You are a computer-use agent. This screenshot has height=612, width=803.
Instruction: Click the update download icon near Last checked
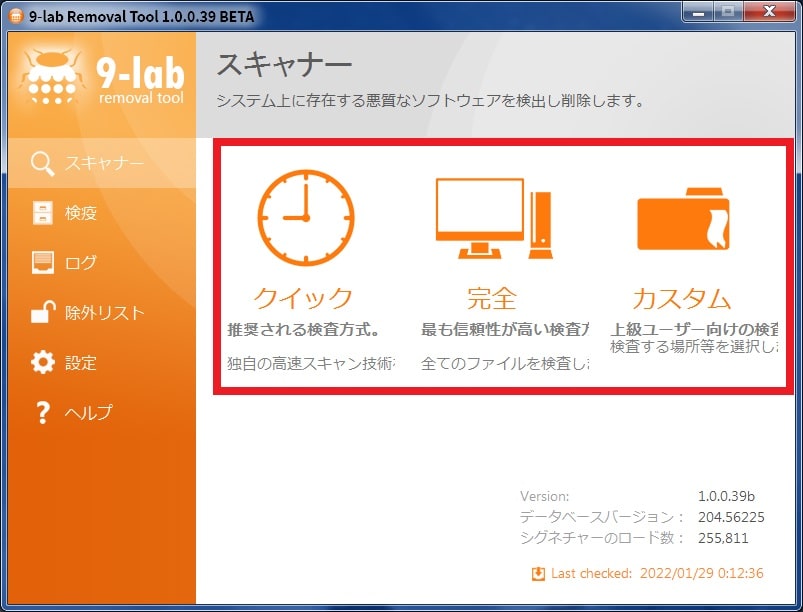538,574
